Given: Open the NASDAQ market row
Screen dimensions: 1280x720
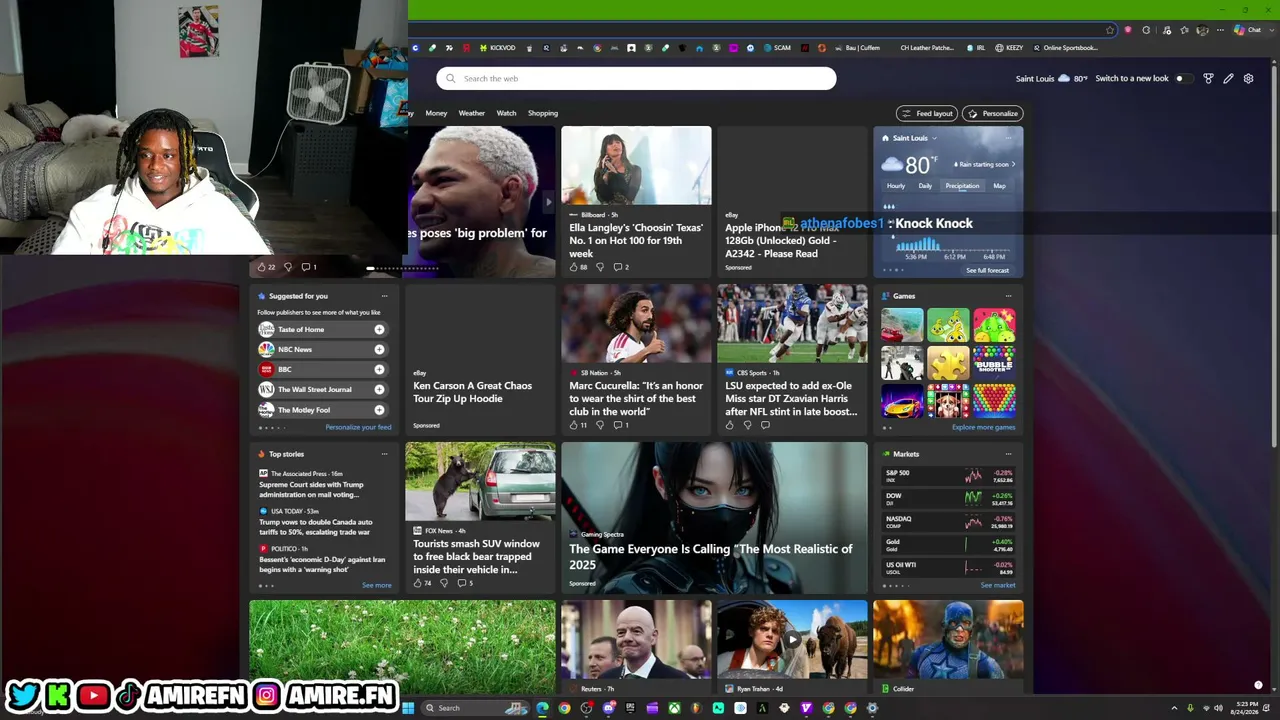Looking at the screenshot, I should [948, 522].
